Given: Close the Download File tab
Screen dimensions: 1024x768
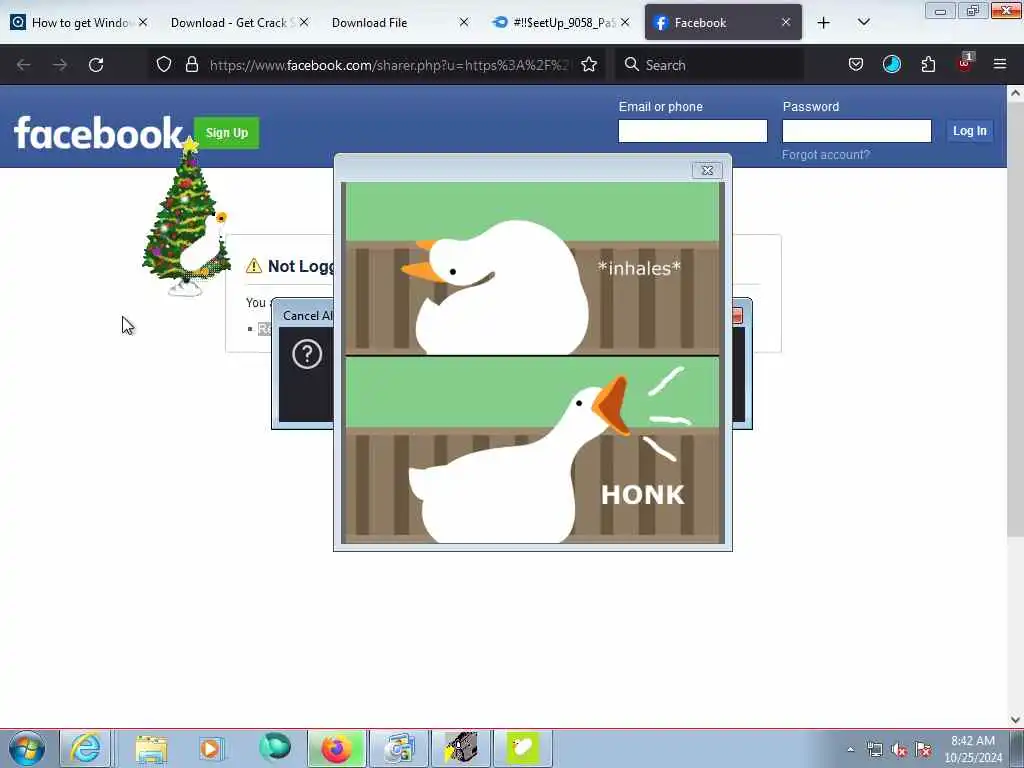Looking at the screenshot, I should click(x=464, y=22).
